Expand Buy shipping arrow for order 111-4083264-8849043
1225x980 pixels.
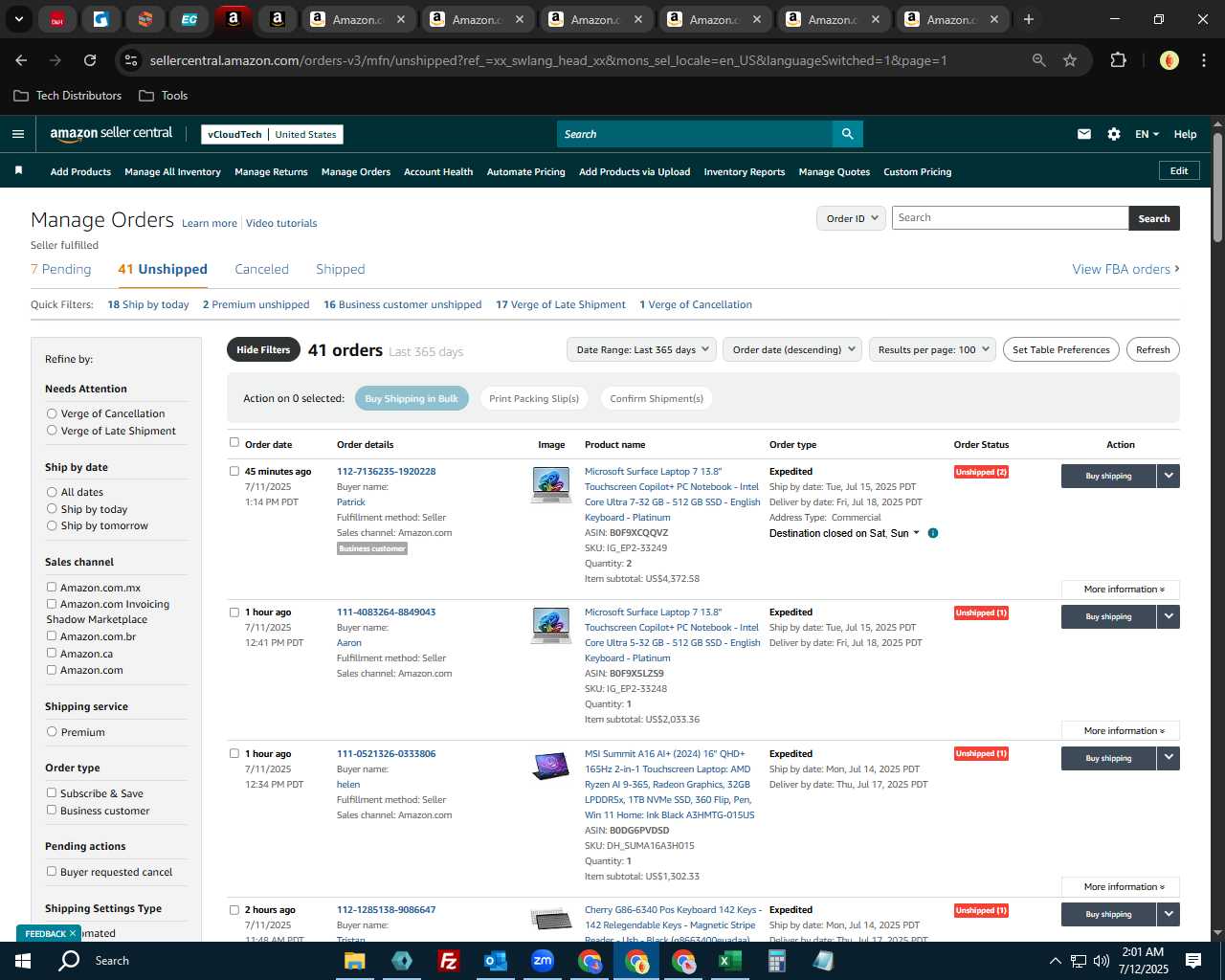pyautogui.click(x=1169, y=616)
